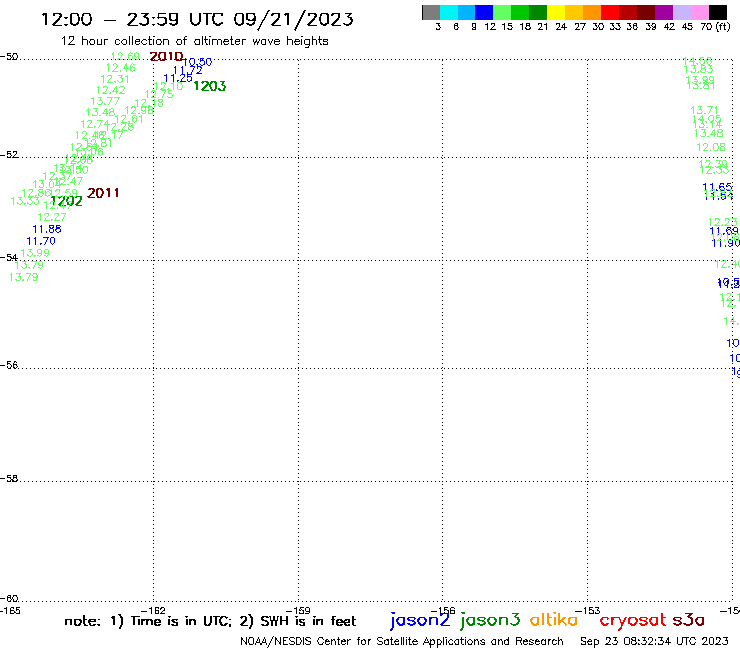The image size is (740, 650).
Task: Click the wave height value '13.77'
Action: [105, 101]
